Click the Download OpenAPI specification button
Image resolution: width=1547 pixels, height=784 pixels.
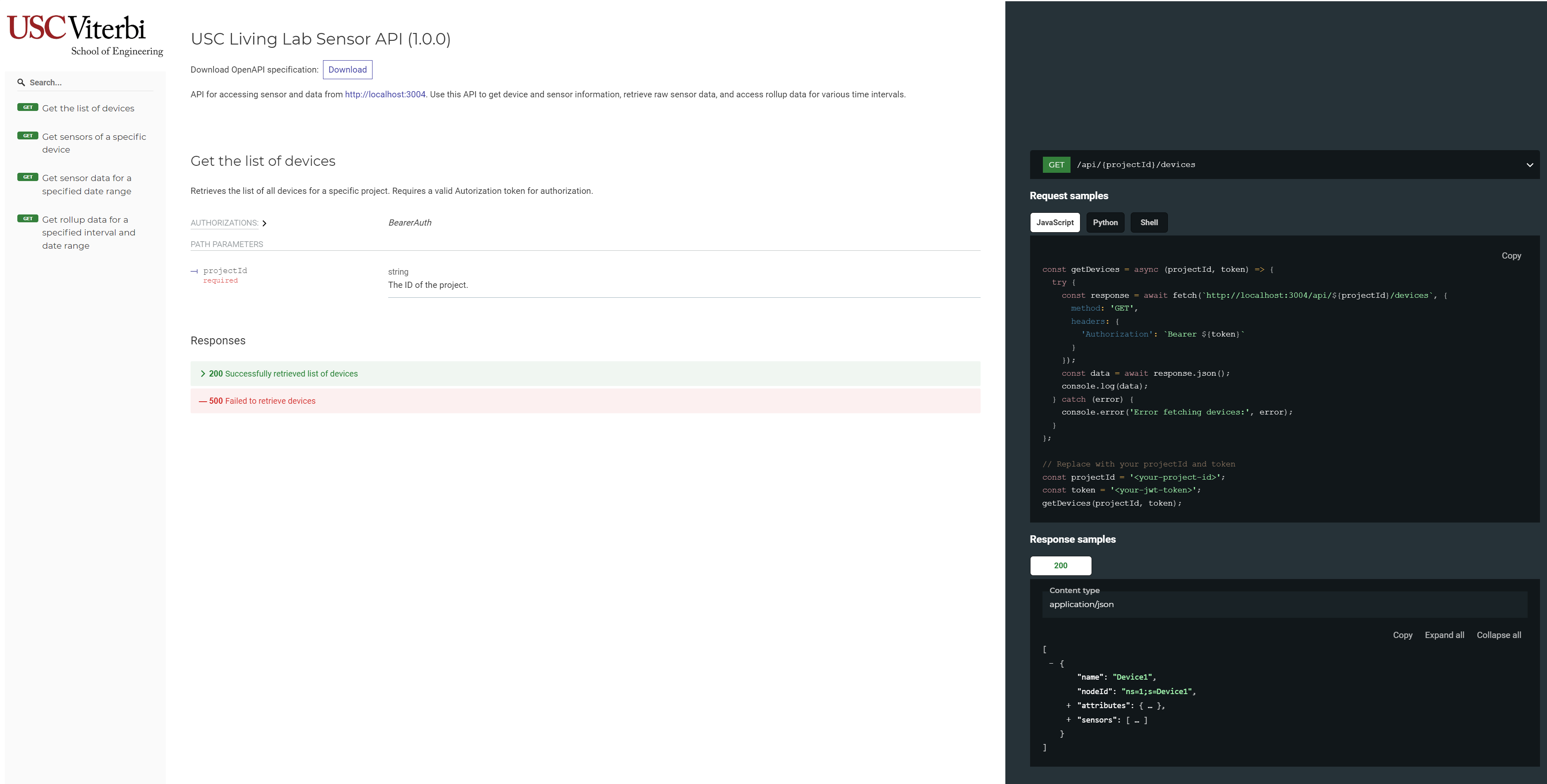pos(347,69)
